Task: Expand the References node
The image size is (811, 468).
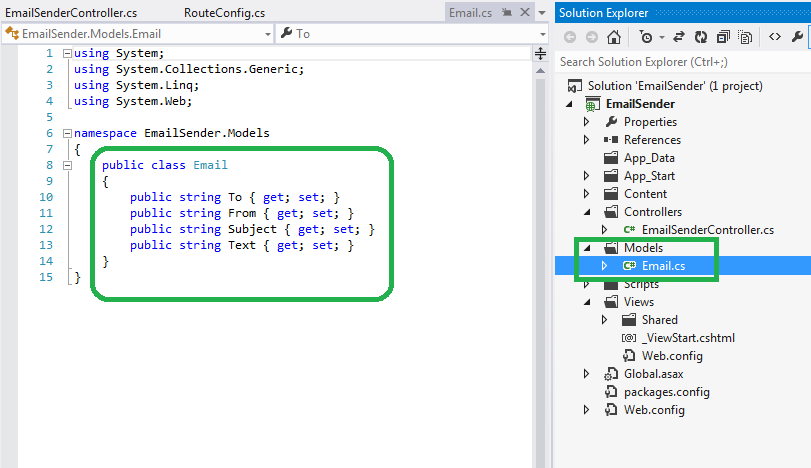Action: 587,140
